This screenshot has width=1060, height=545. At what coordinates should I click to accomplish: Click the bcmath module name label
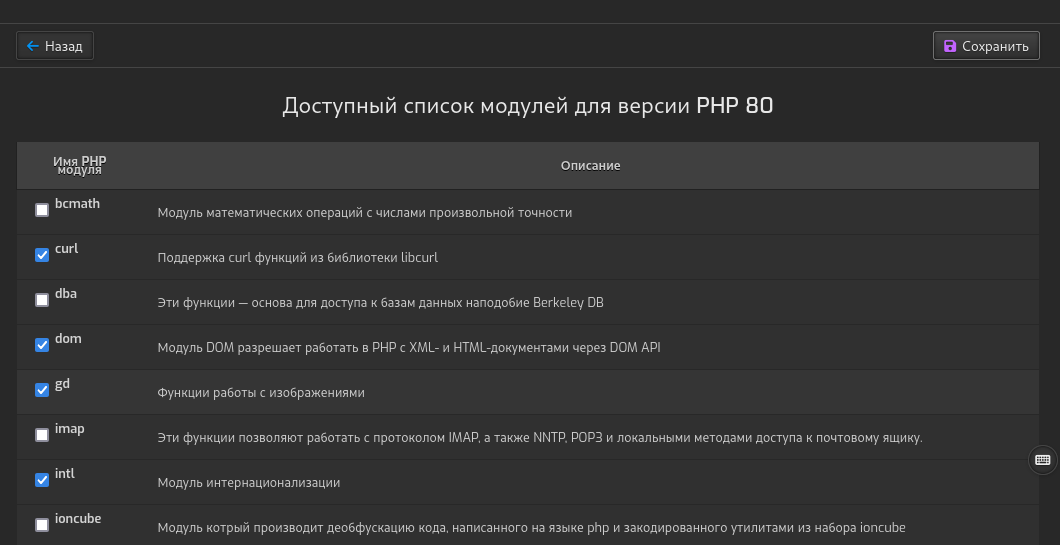tap(77, 203)
